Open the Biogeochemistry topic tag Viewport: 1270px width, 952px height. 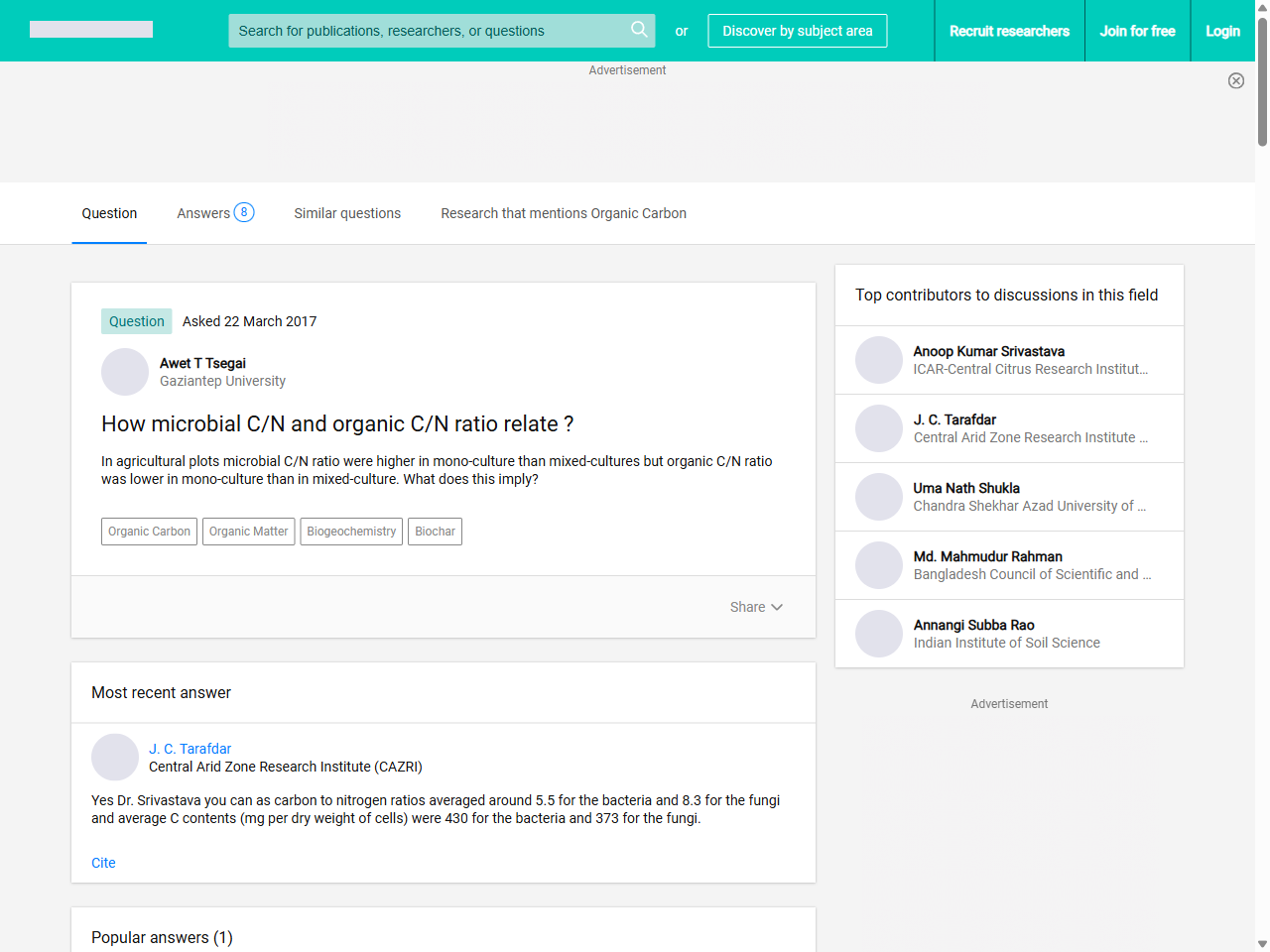[x=351, y=532]
